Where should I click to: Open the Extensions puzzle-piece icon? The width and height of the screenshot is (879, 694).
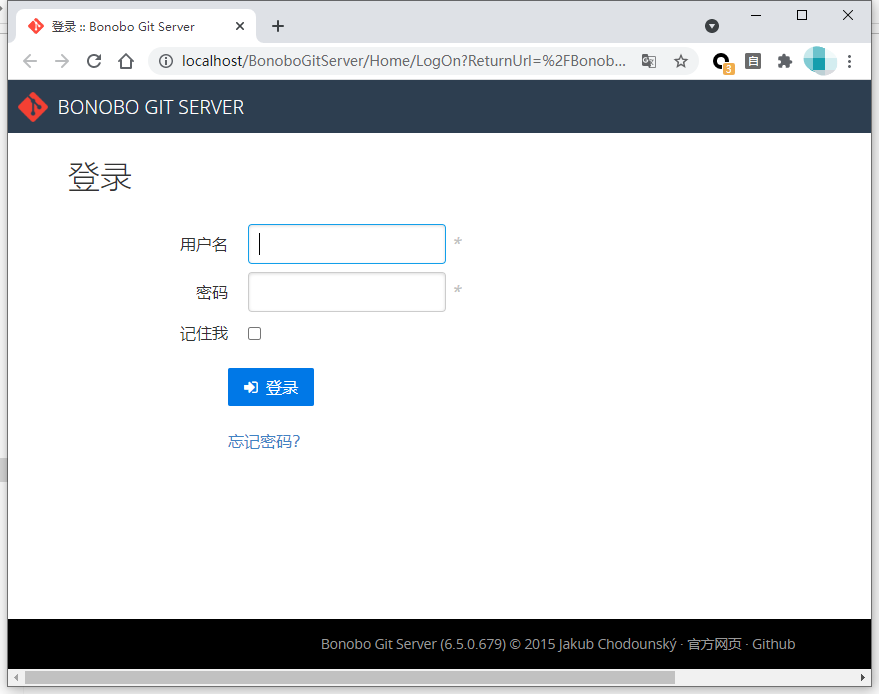tap(784, 61)
